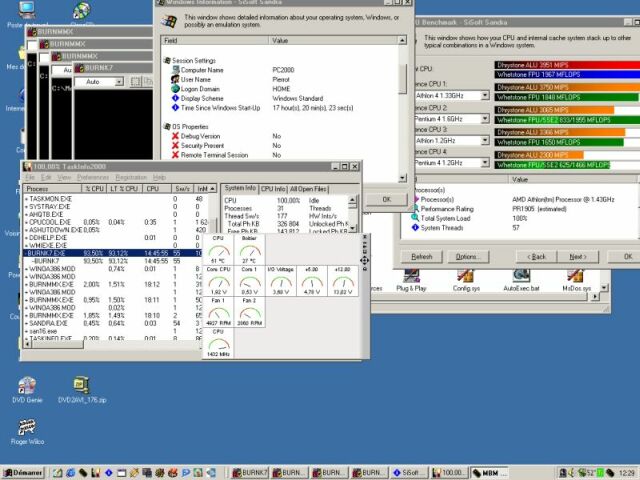Click the System Threads diamond icon

(415, 227)
